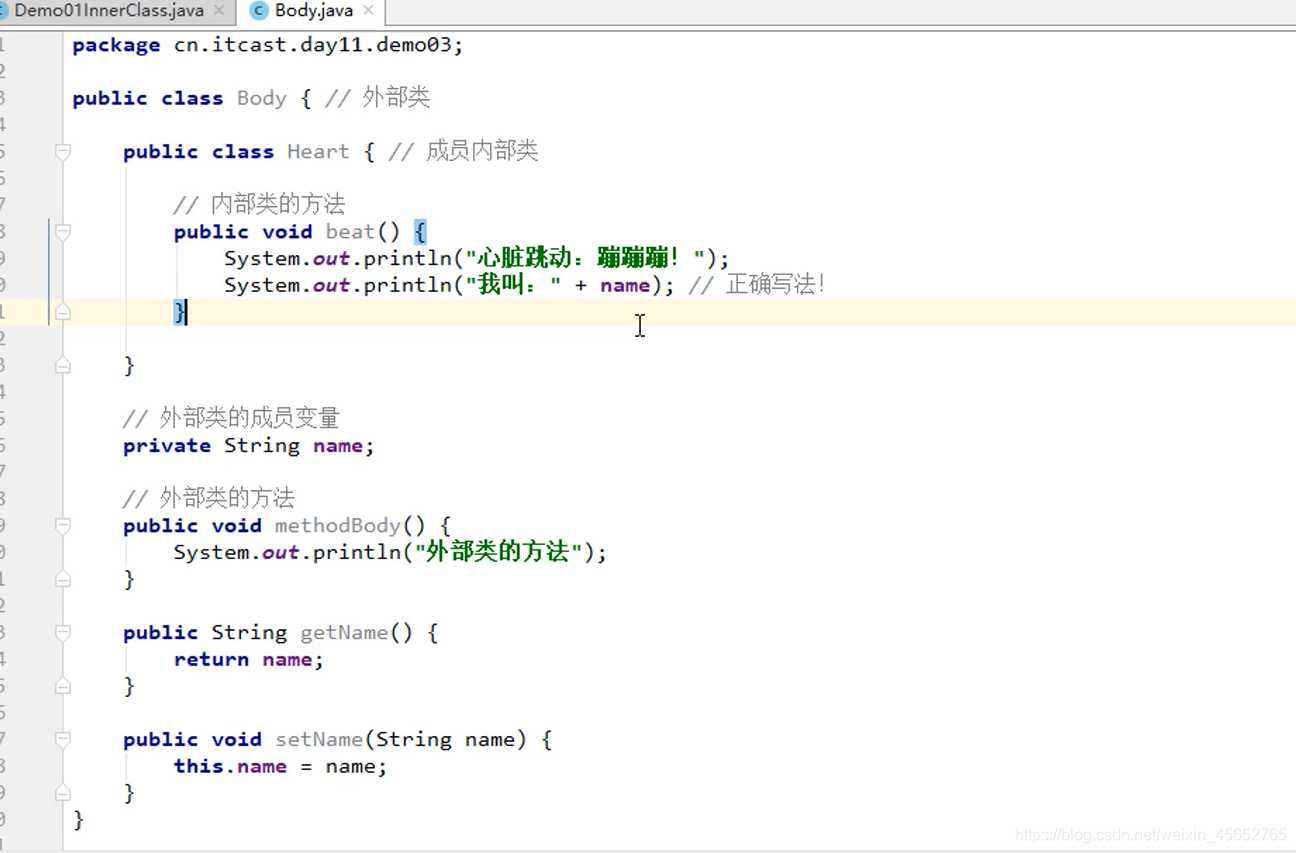Click name in private String name declaration

pos(338,446)
